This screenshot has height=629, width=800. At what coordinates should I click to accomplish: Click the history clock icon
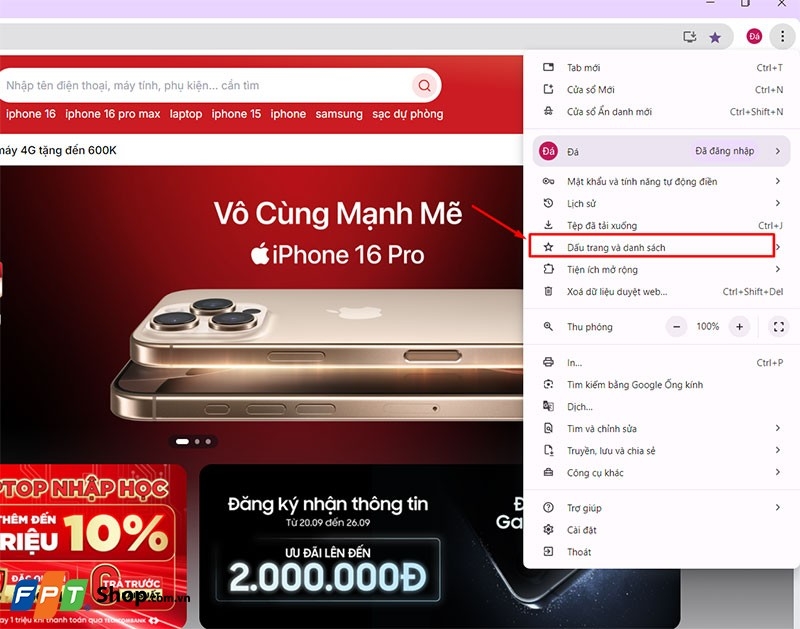tap(548, 203)
